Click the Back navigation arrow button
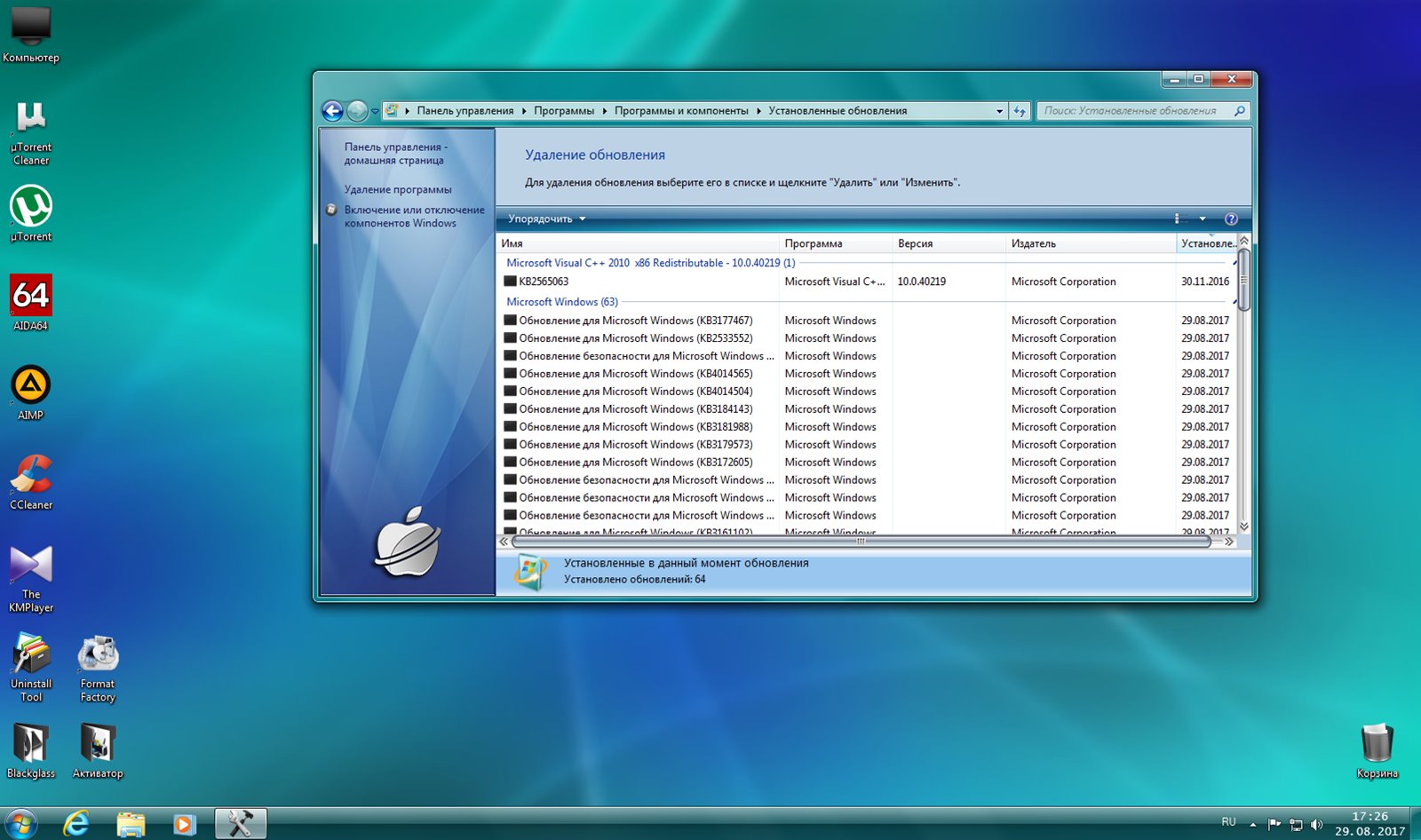The width and height of the screenshot is (1421, 840). 332,111
